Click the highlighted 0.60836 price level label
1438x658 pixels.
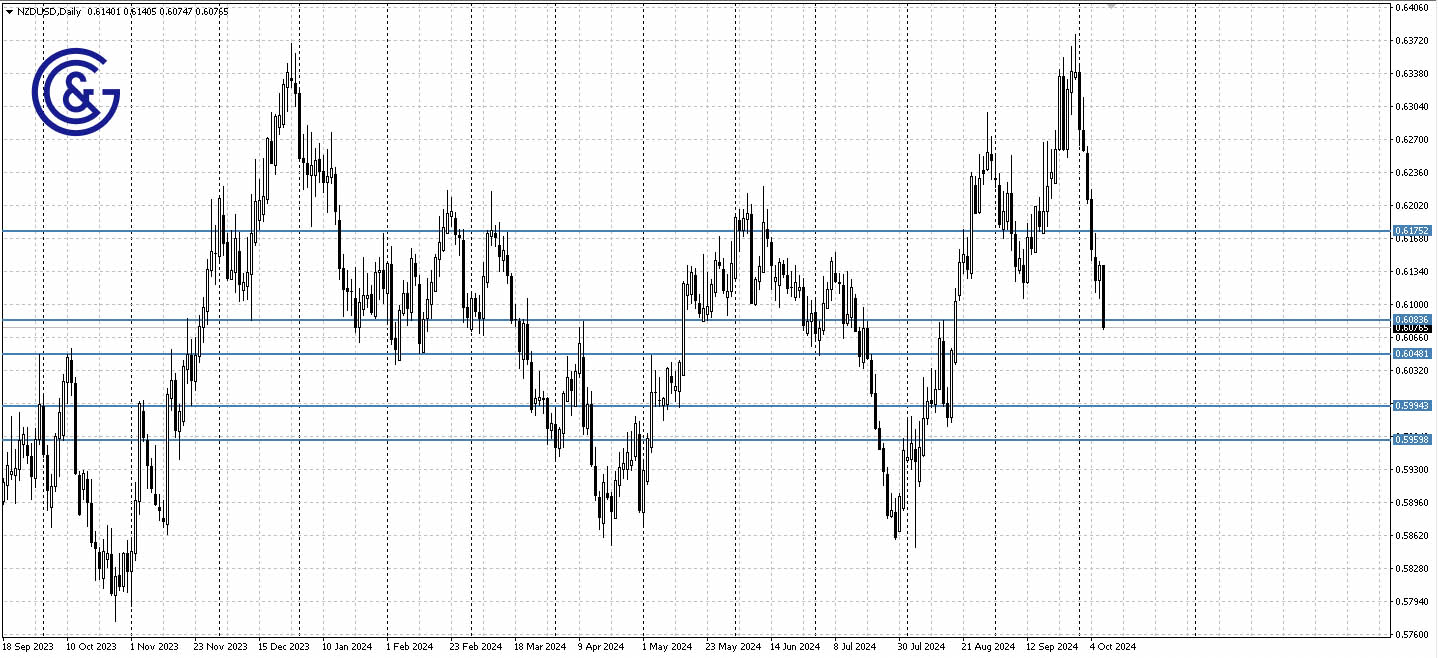coord(1413,320)
